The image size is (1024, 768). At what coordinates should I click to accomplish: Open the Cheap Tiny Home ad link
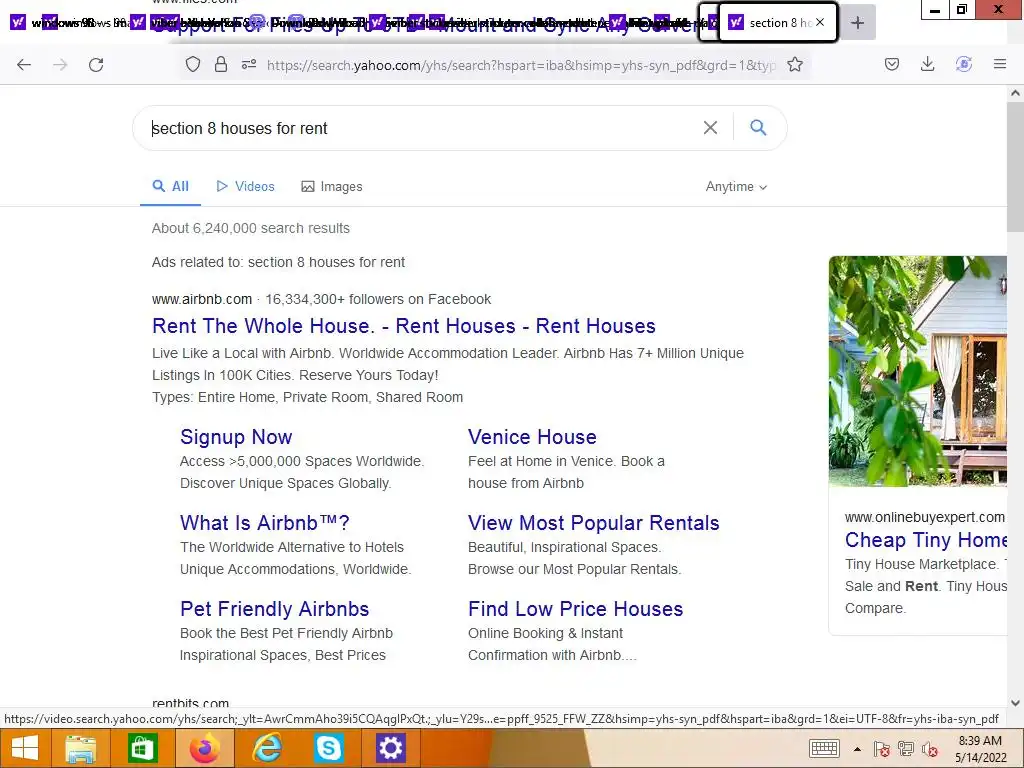(925, 540)
